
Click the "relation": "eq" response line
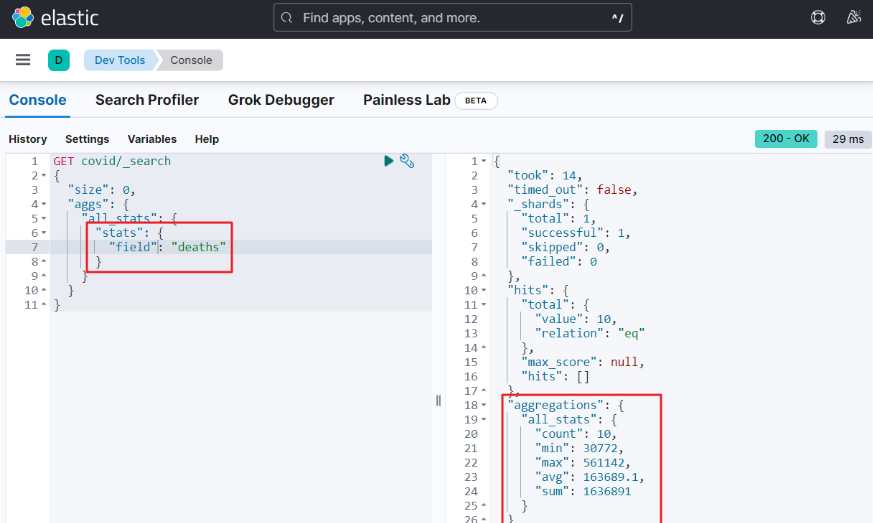point(590,333)
